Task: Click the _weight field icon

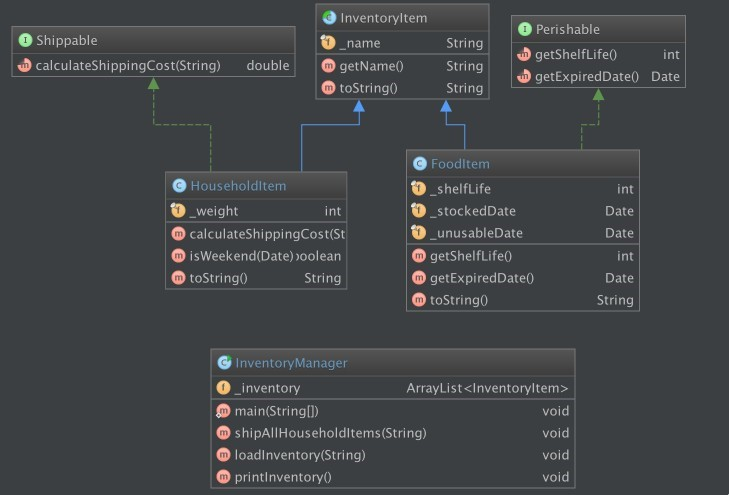Action: pyautogui.click(x=178, y=211)
